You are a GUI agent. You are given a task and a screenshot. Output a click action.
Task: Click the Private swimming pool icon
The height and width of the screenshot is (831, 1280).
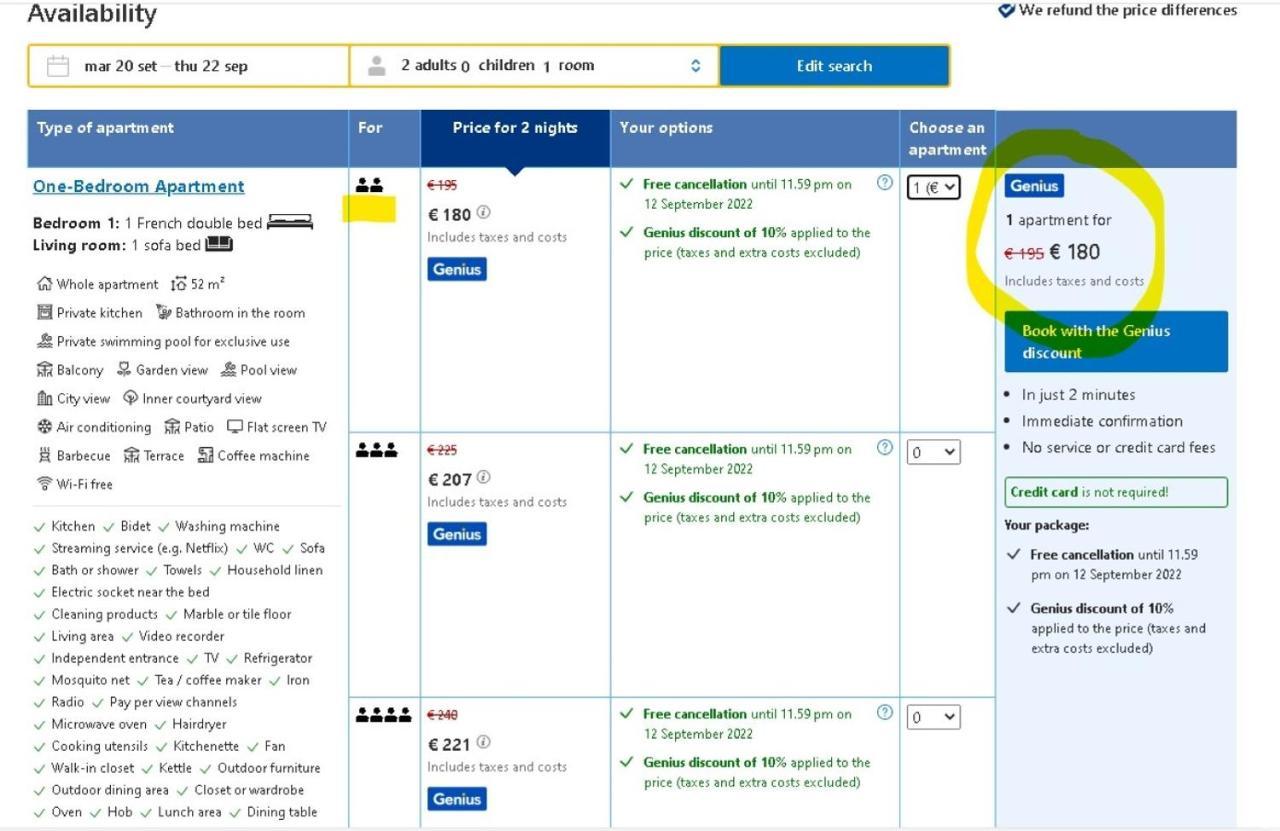tap(44, 341)
